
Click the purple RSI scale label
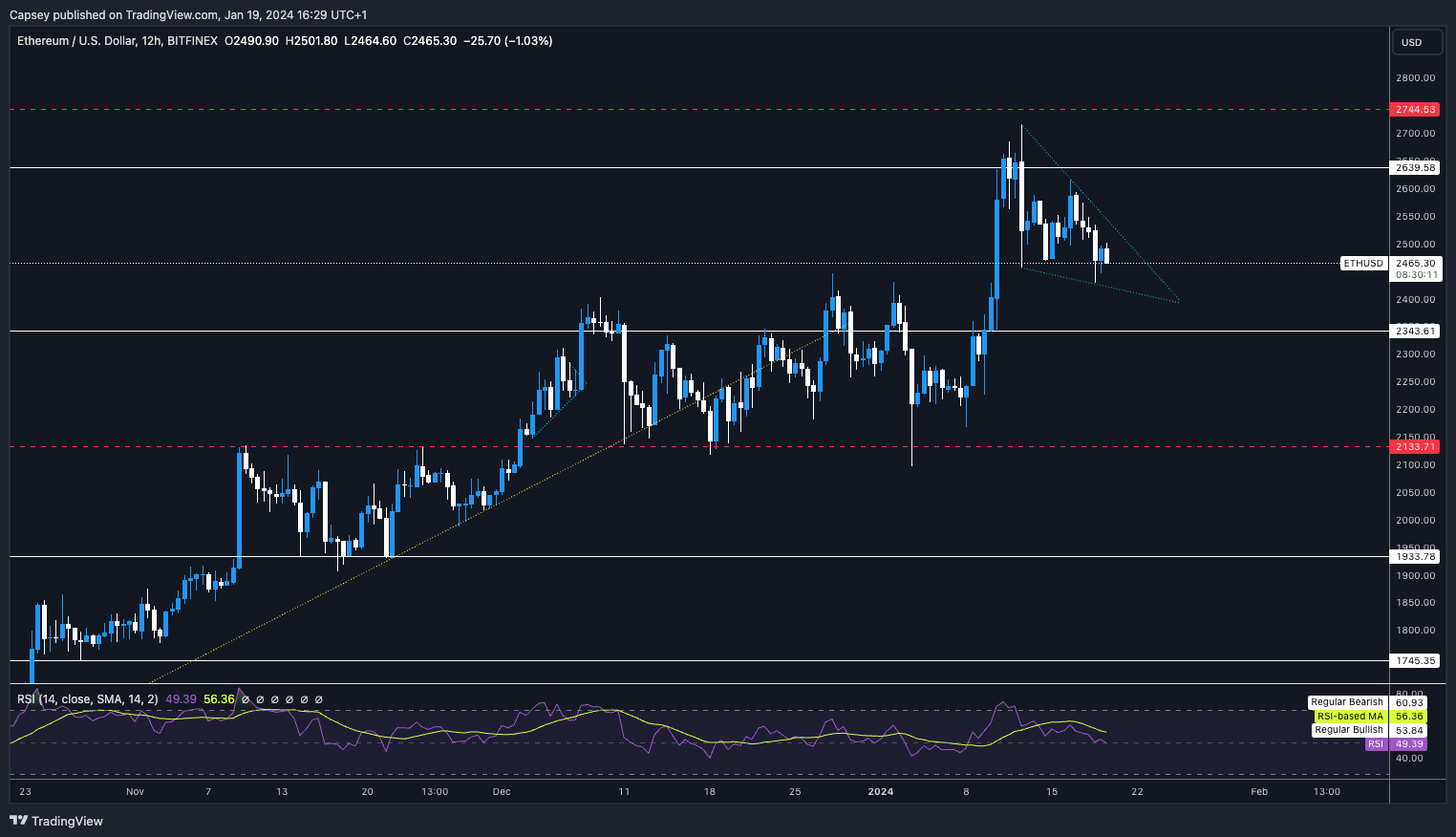[1376, 744]
